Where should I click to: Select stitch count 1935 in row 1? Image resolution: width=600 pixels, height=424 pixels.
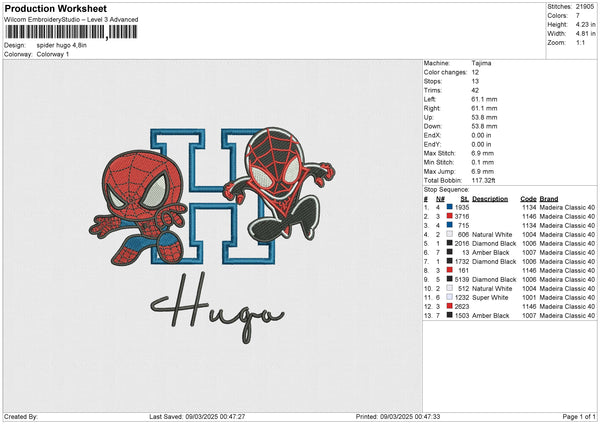462,207
